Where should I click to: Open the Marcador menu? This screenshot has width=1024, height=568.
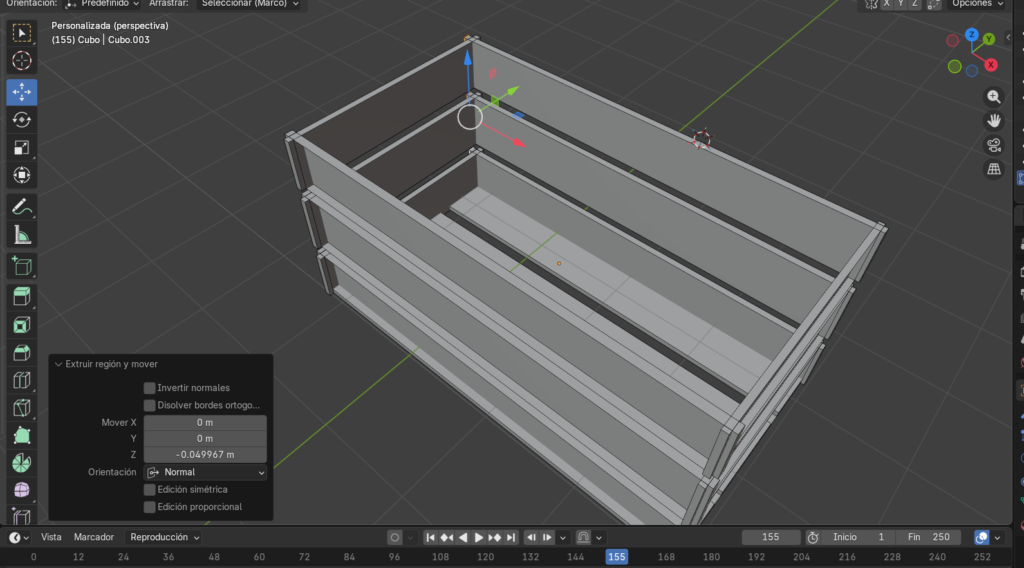pyautogui.click(x=94, y=537)
